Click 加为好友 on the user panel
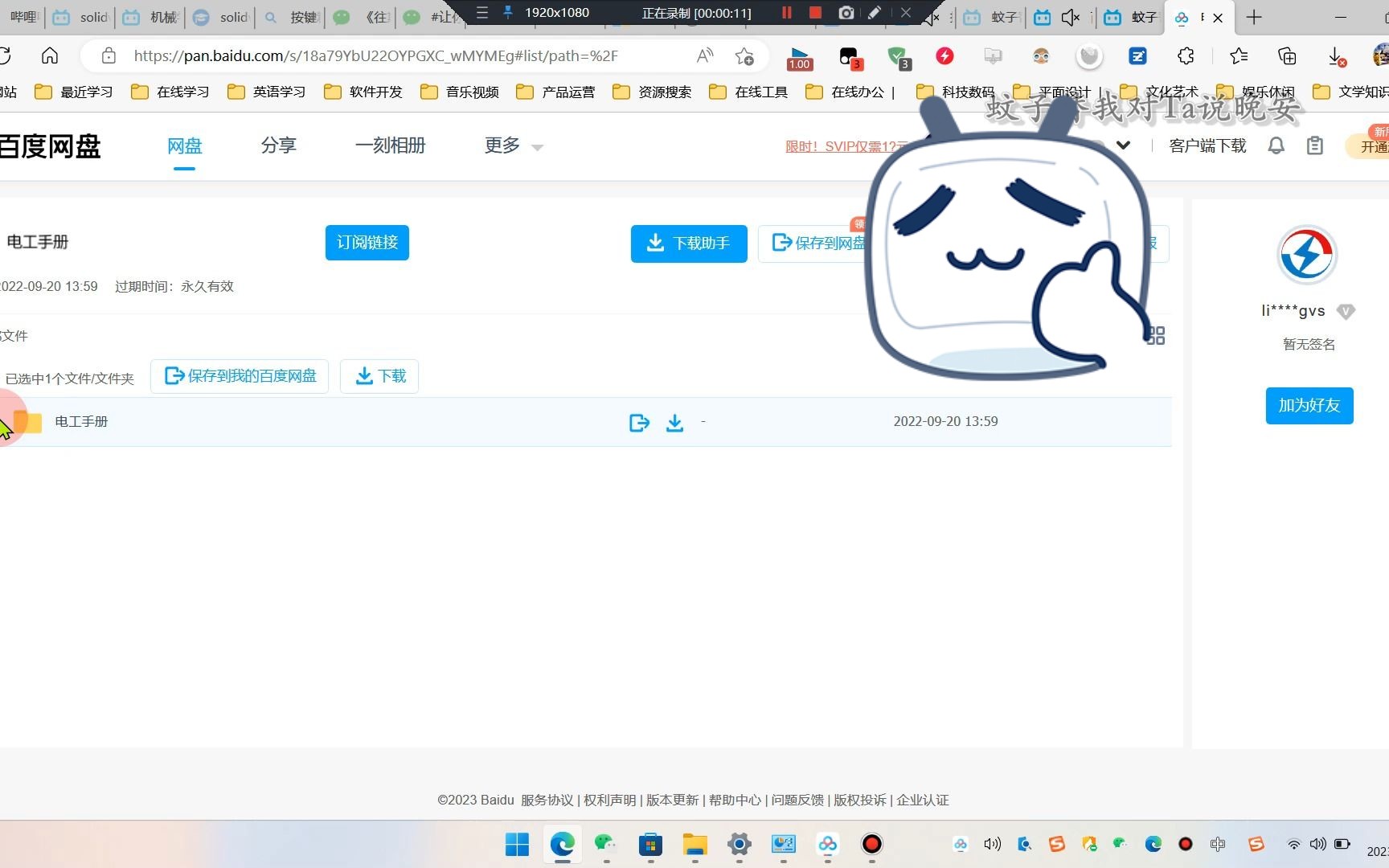 1309,406
